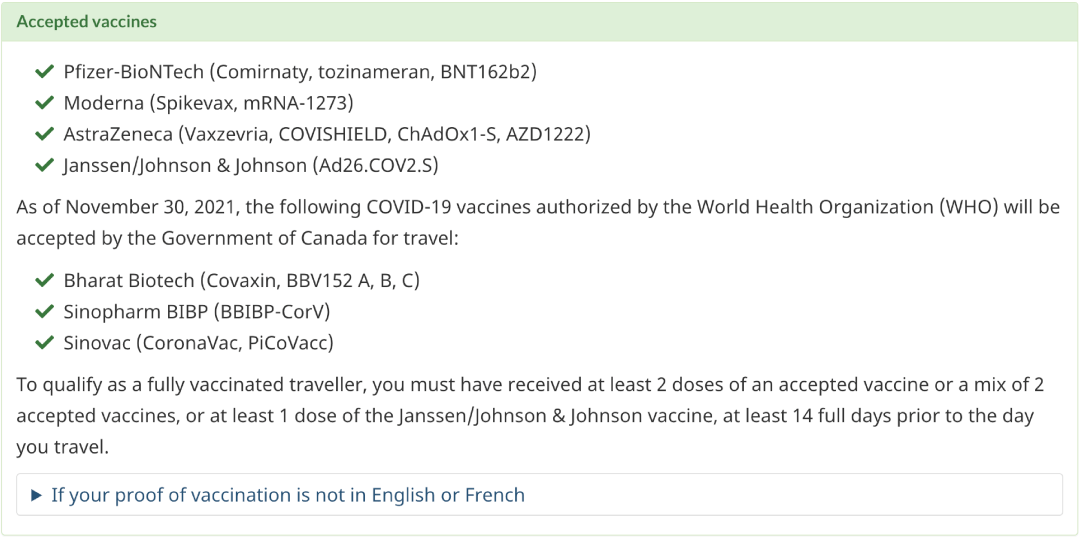Select the Bharat Biotech (Covaxin) list item
This screenshot has width=1080, height=537.
(242, 280)
